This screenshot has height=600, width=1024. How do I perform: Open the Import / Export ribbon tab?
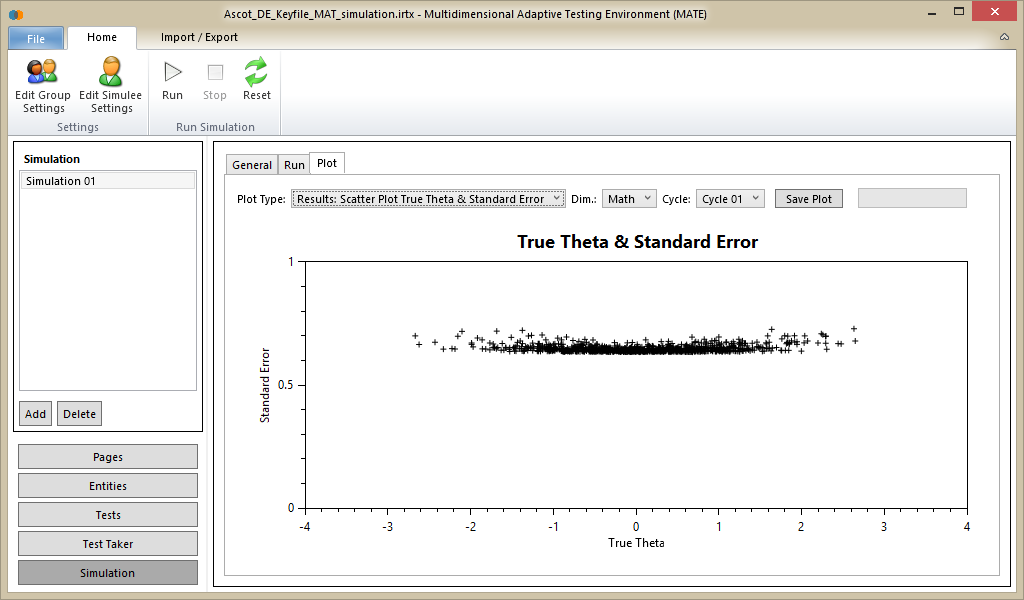coord(200,37)
